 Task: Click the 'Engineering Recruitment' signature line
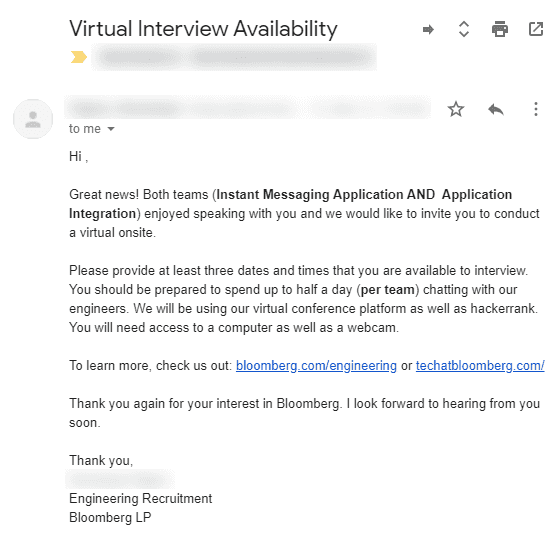tap(141, 499)
